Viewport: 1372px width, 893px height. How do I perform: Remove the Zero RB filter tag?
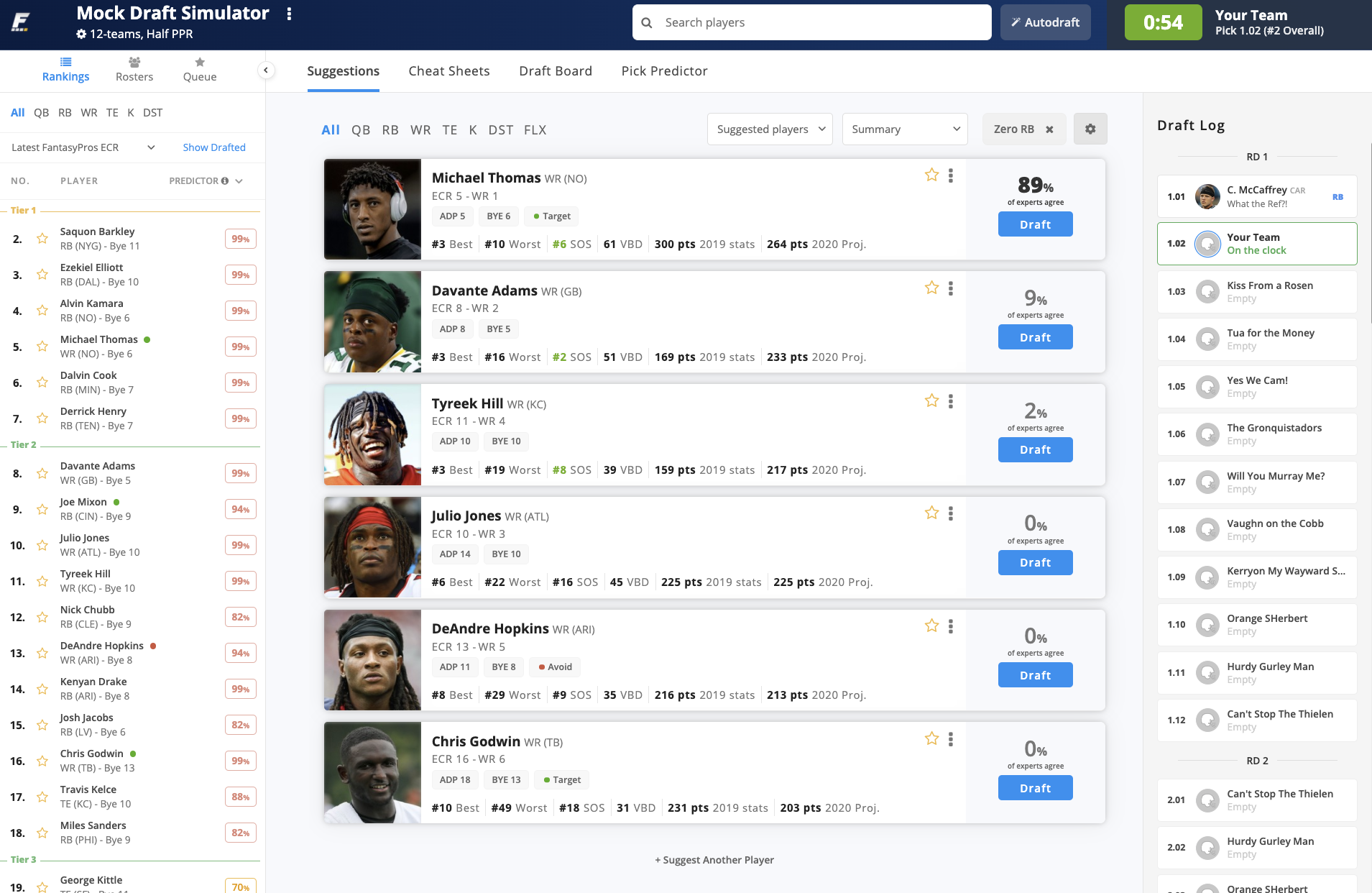pyautogui.click(x=1049, y=129)
